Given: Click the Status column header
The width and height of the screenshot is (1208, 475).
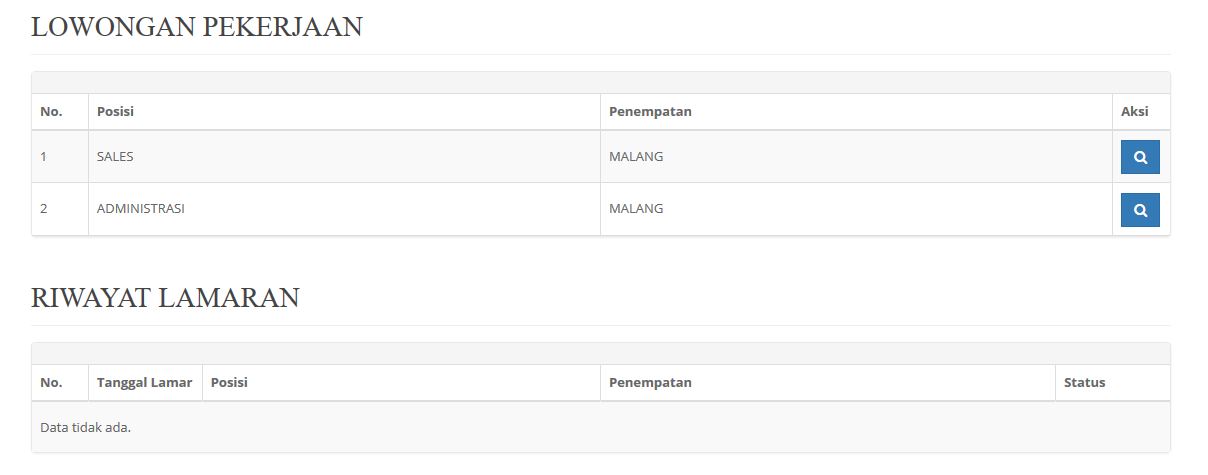Looking at the screenshot, I should point(1084,382).
